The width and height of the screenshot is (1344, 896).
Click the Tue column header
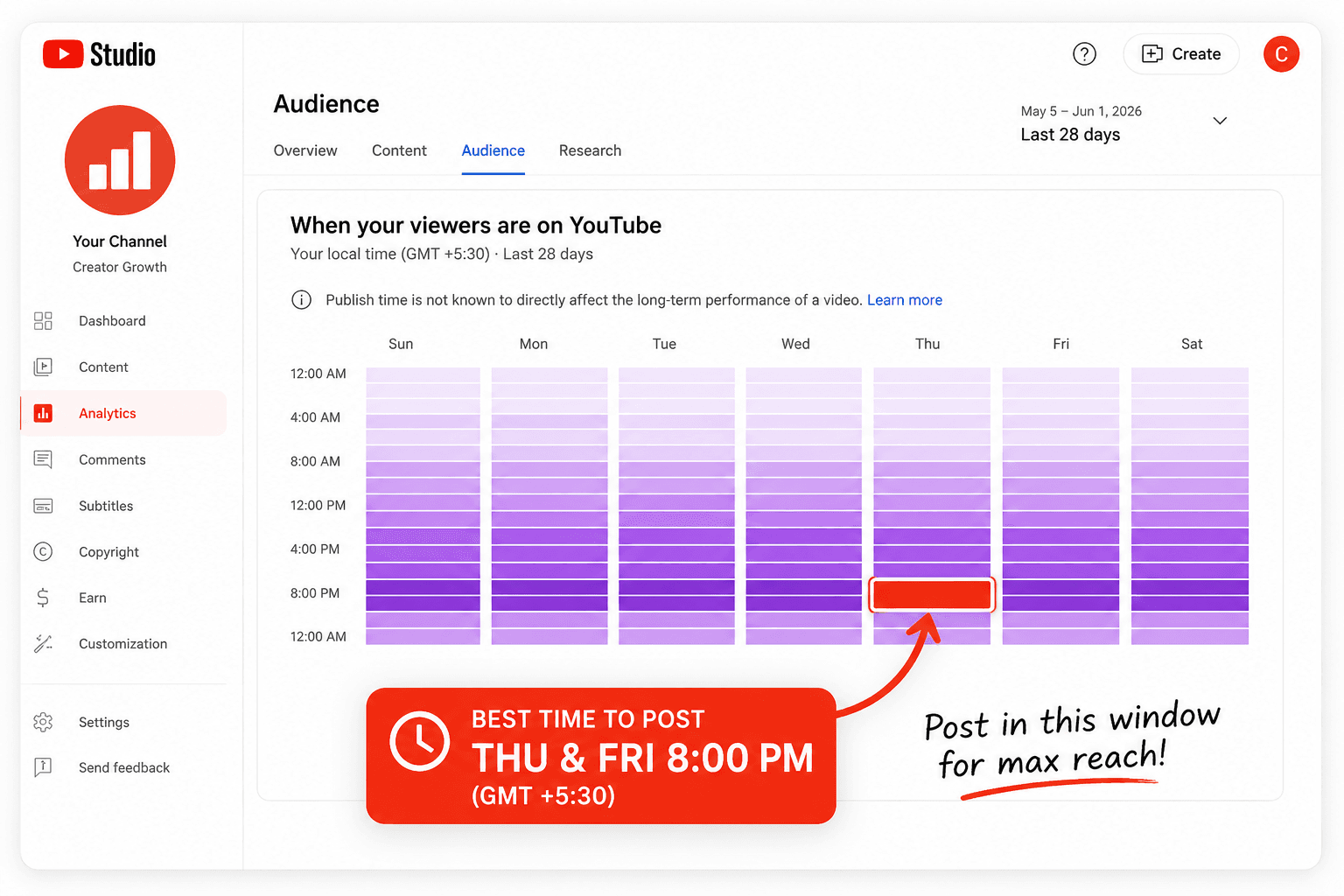(x=664, y=344)
